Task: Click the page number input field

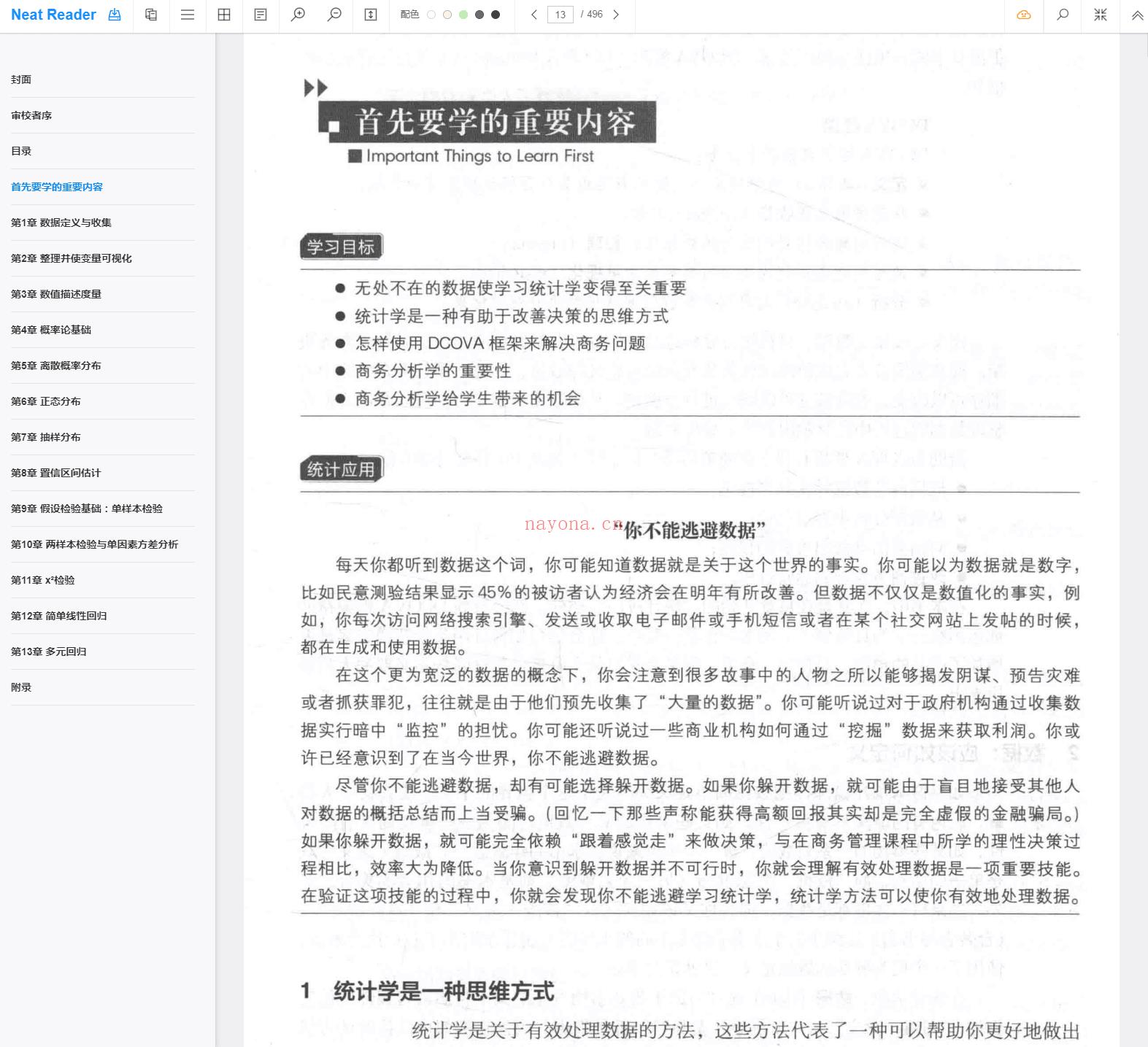Action: [x=560, y=15]
